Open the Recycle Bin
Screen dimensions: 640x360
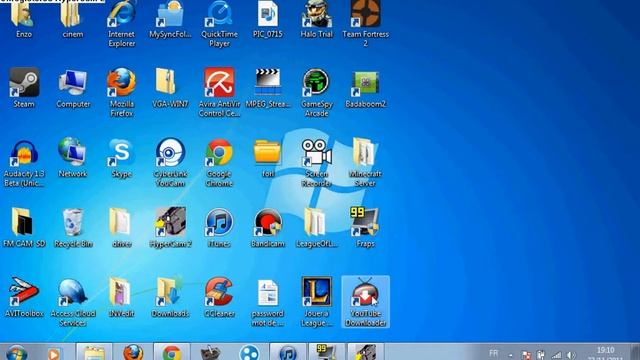tap(73, 227)
